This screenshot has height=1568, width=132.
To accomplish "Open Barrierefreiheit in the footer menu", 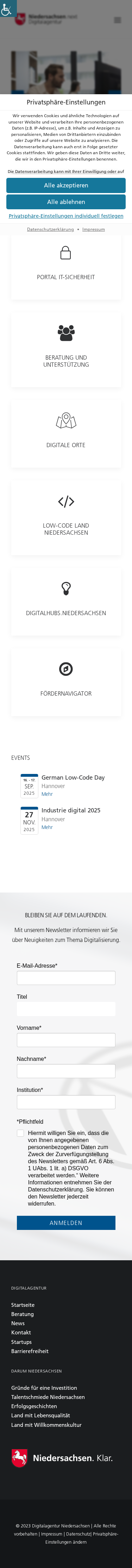I will (30, 1351).
